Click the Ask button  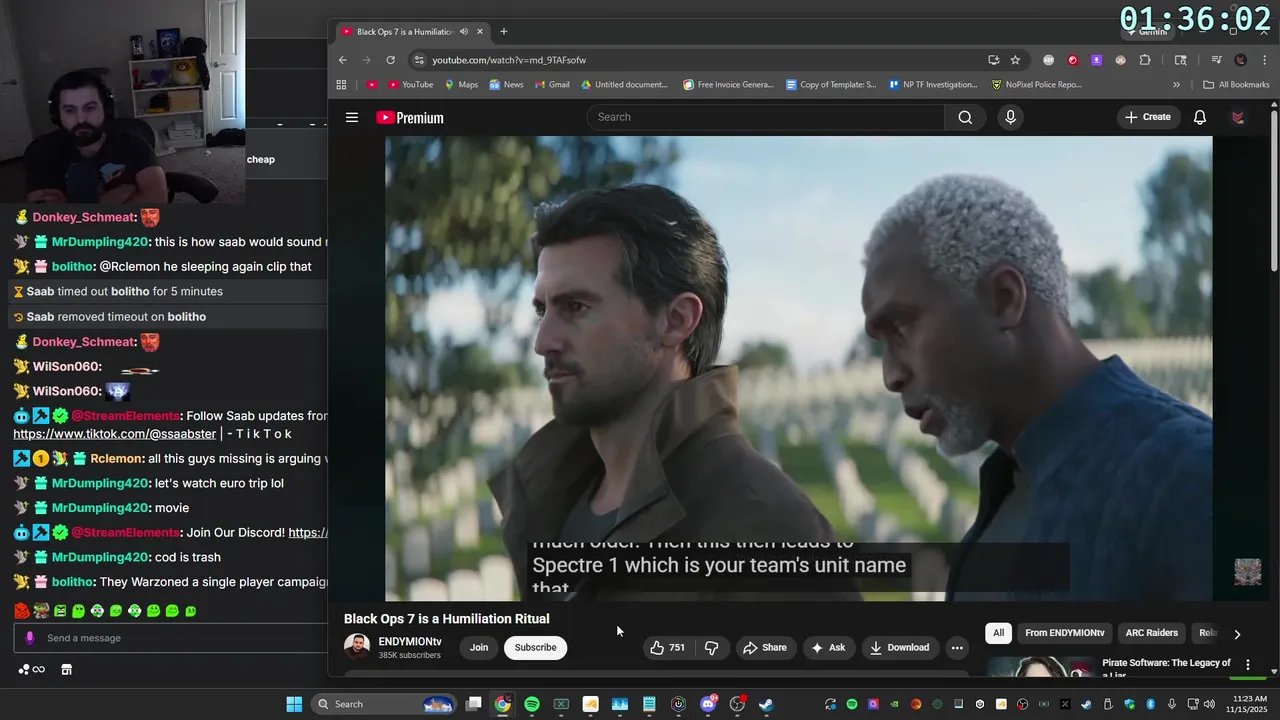[828, 647]
